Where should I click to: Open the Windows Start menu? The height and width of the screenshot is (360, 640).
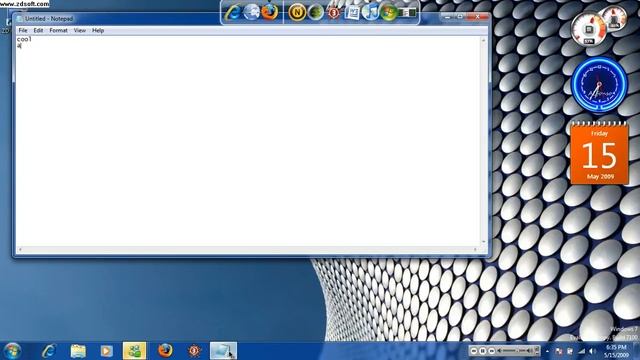(x=12, y=351)
